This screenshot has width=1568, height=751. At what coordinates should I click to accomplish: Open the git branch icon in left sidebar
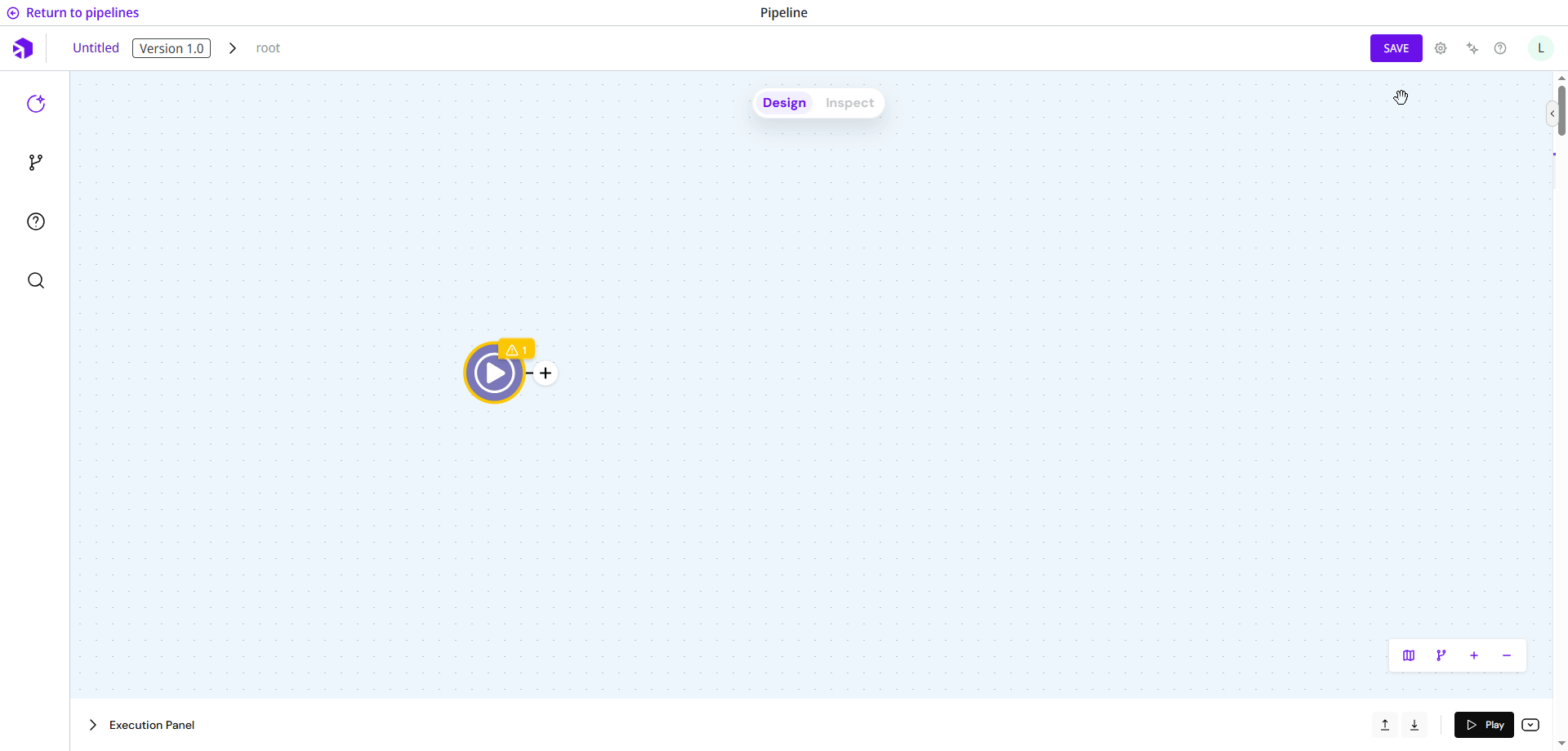tap(36, 163)
